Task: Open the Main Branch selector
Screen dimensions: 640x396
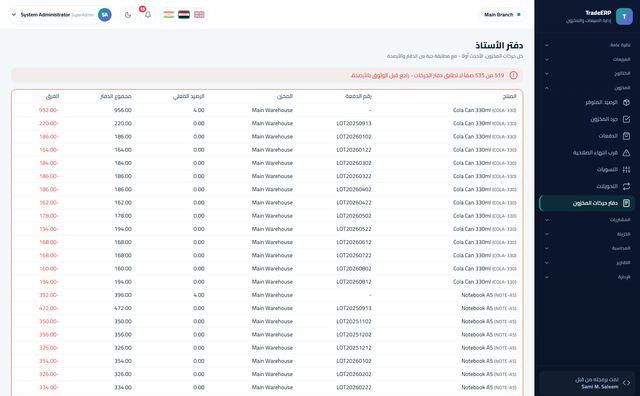Action: (502, 15)
